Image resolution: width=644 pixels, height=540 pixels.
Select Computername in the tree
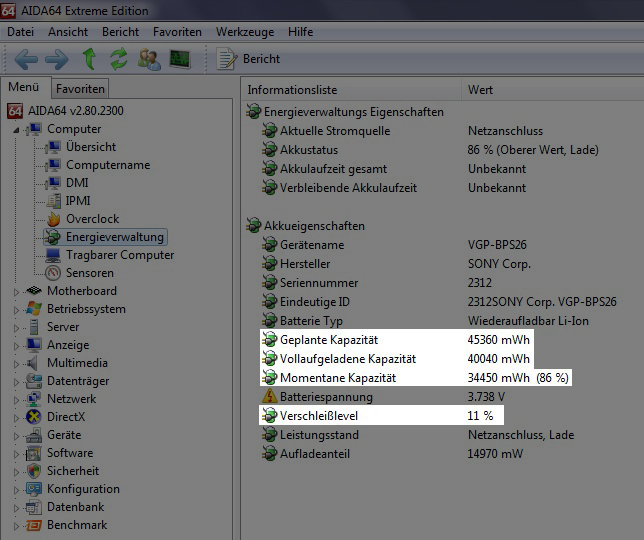[108, 165]
